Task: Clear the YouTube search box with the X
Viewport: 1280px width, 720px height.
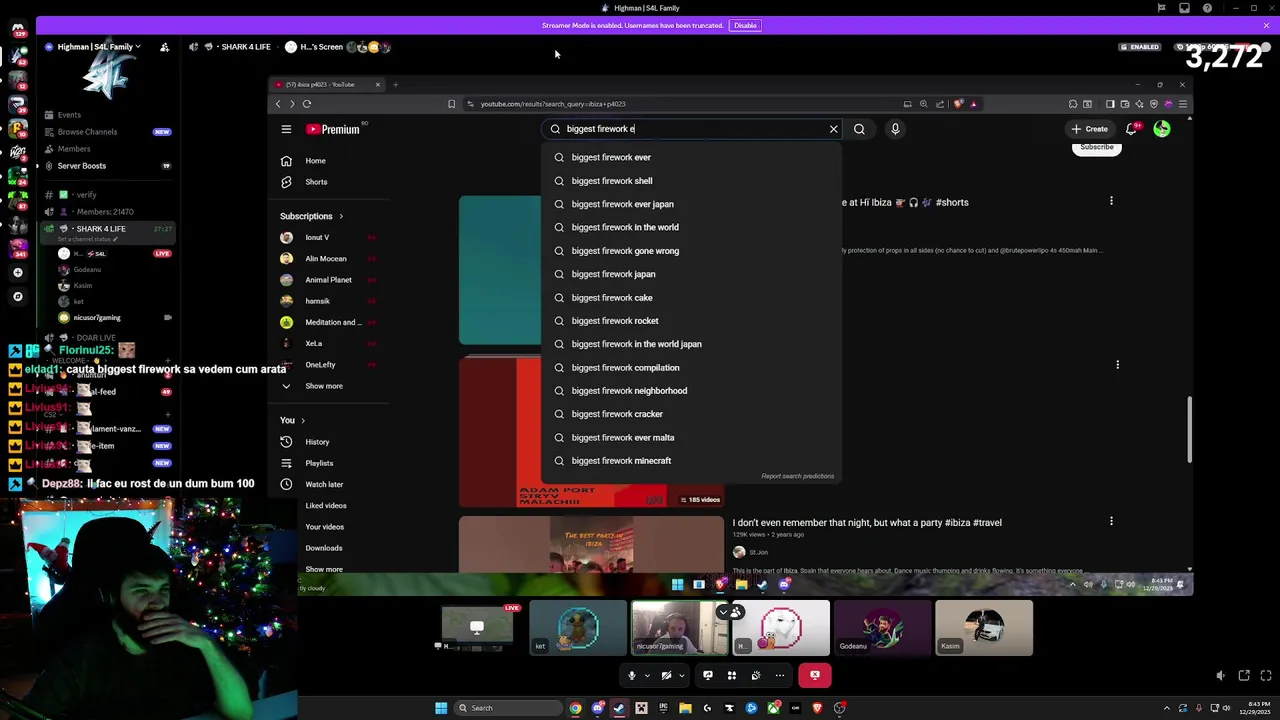Action: tap(833, 129)
